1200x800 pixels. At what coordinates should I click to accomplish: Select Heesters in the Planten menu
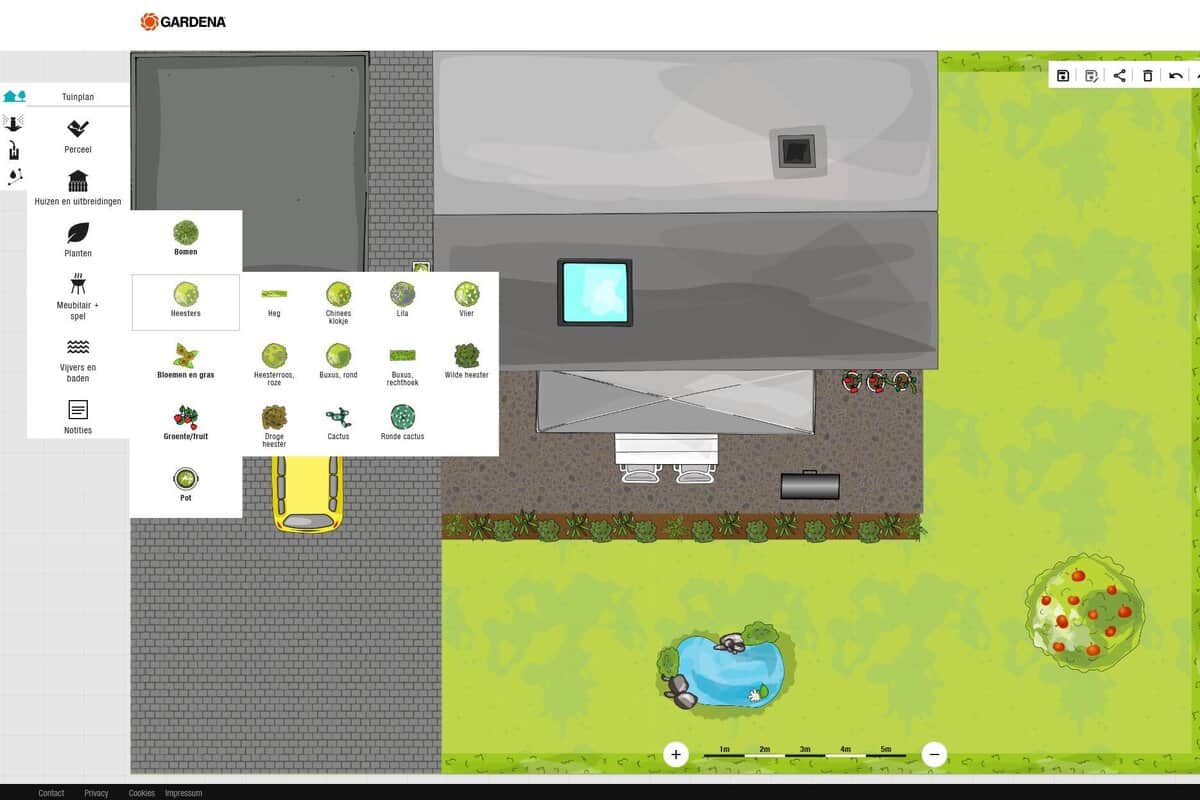pos(185,300)
